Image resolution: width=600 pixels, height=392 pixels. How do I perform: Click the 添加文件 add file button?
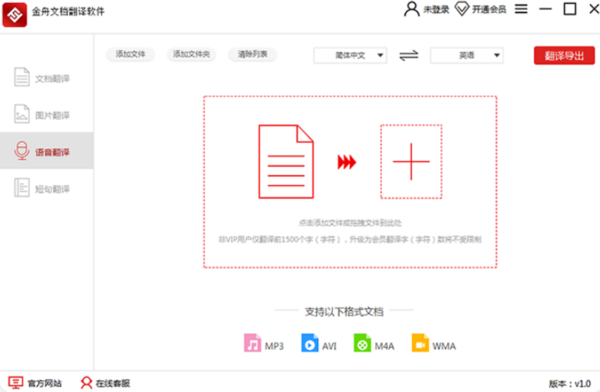click(130, 54)
